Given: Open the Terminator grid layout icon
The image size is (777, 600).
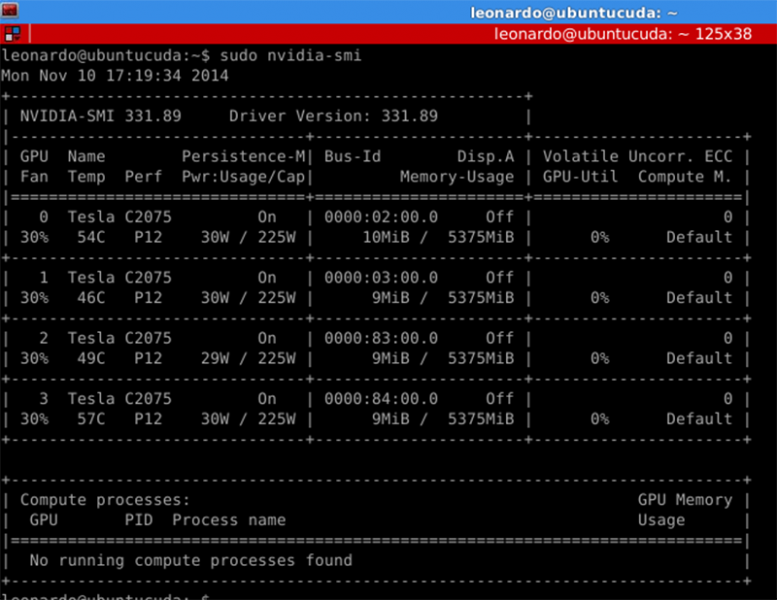Looking at the screenshot, I should (12, 34).
